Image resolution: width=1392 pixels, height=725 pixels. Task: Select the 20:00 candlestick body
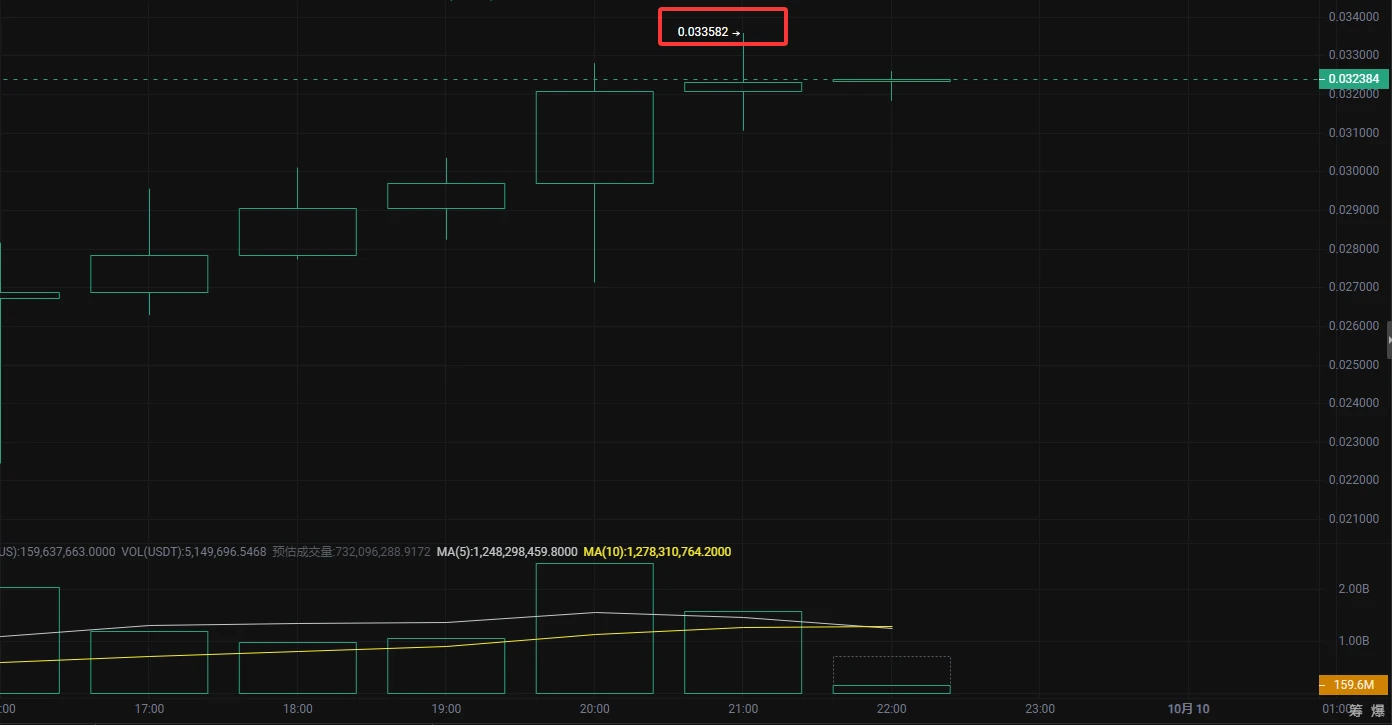click(x=595, y=137)
